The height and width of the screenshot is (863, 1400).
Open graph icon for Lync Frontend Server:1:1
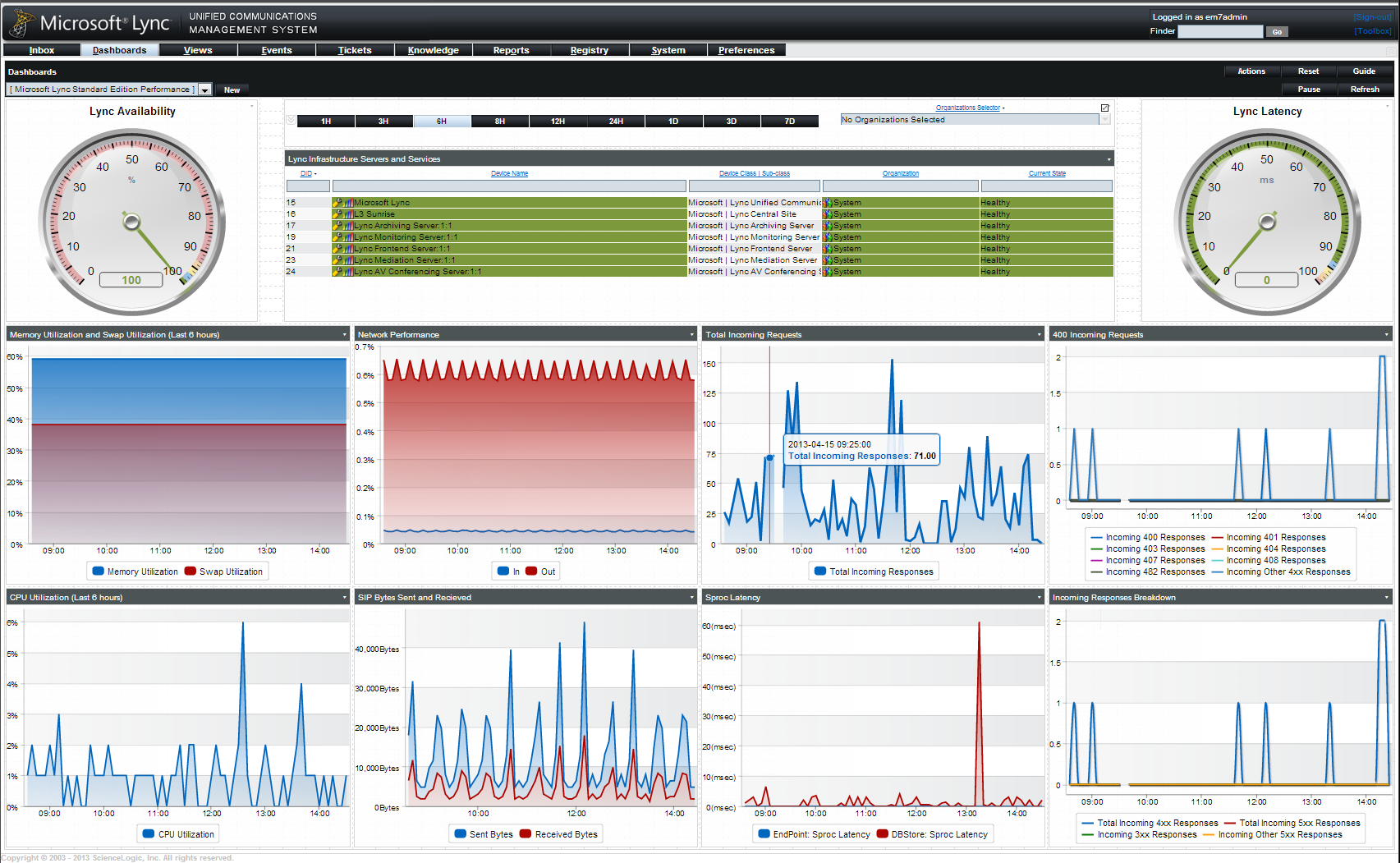[x=348, y=248]
